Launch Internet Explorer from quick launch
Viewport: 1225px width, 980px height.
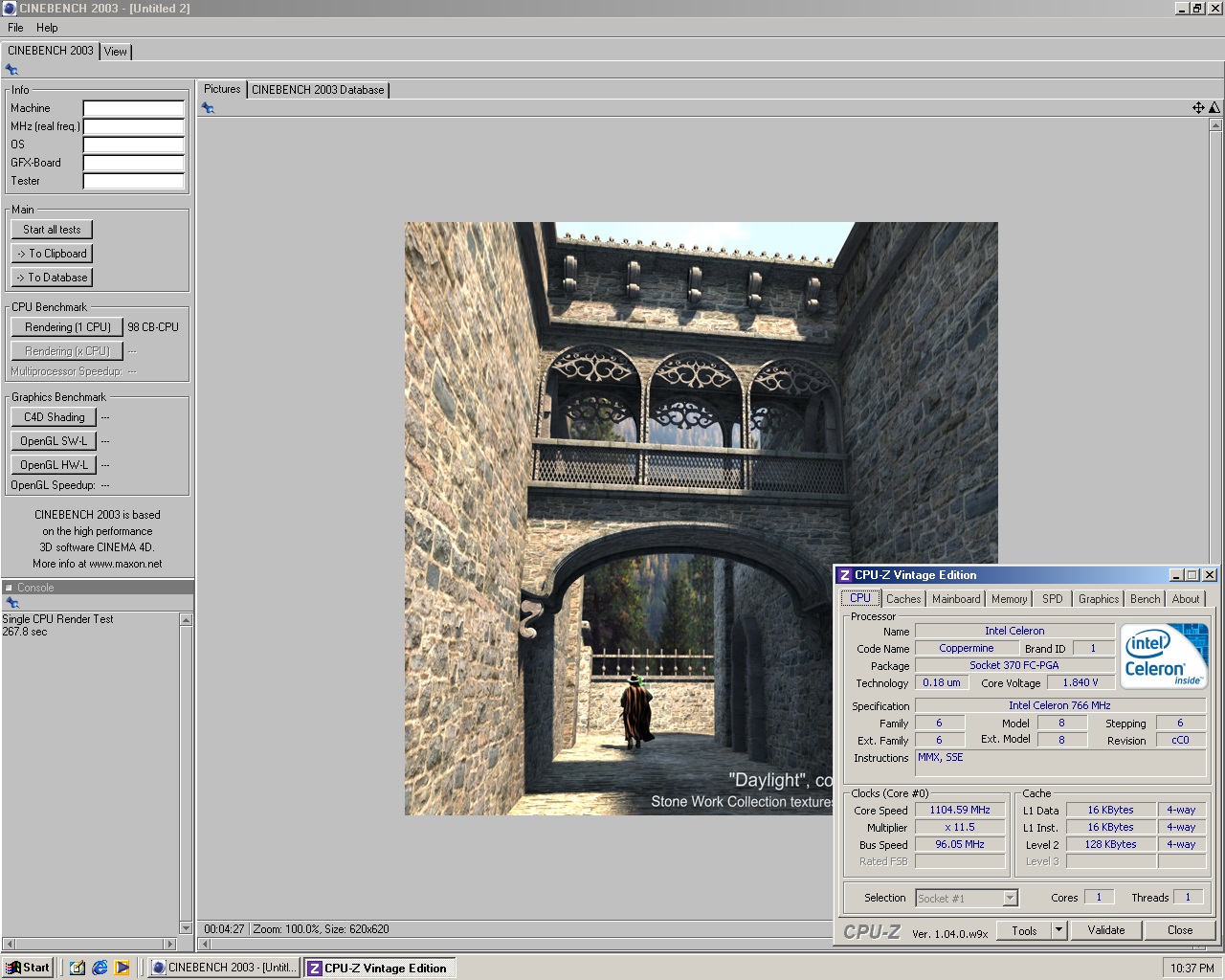pyautogui.click(x=100, y=968)
